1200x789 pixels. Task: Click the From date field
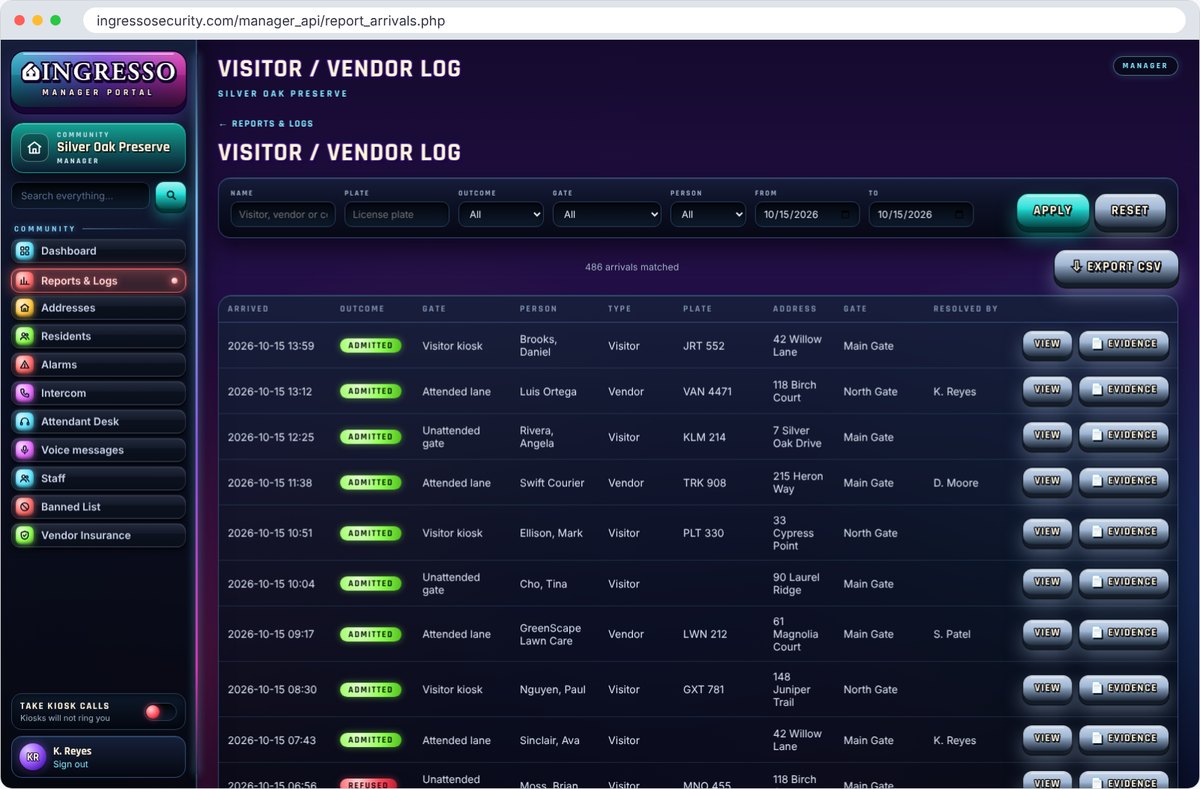(x=807, y=215)
